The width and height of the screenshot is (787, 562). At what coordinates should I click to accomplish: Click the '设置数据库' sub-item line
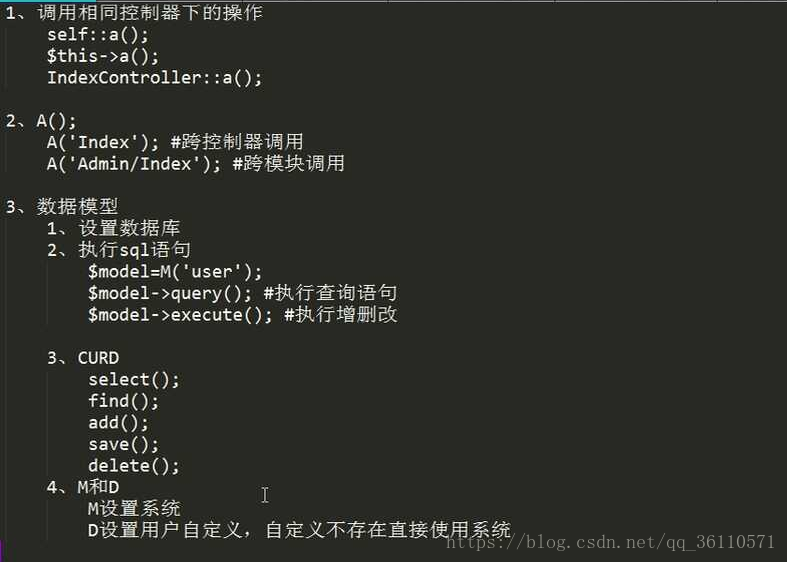tap(129, 228)
